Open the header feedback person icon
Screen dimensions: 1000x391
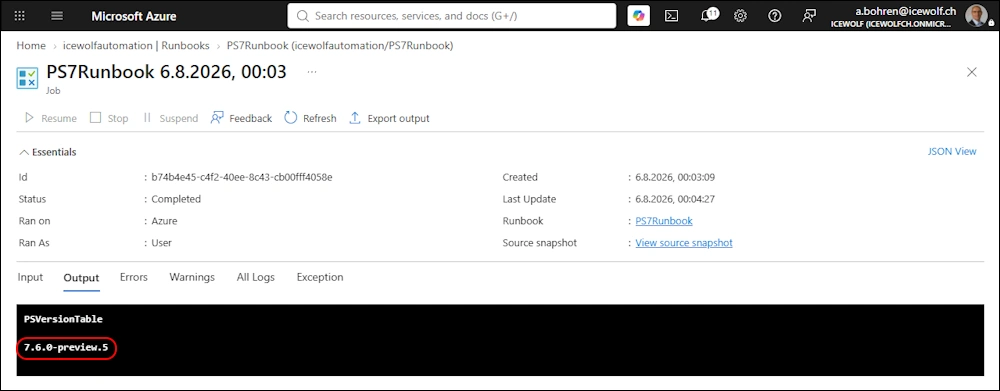tap(809, 16)
